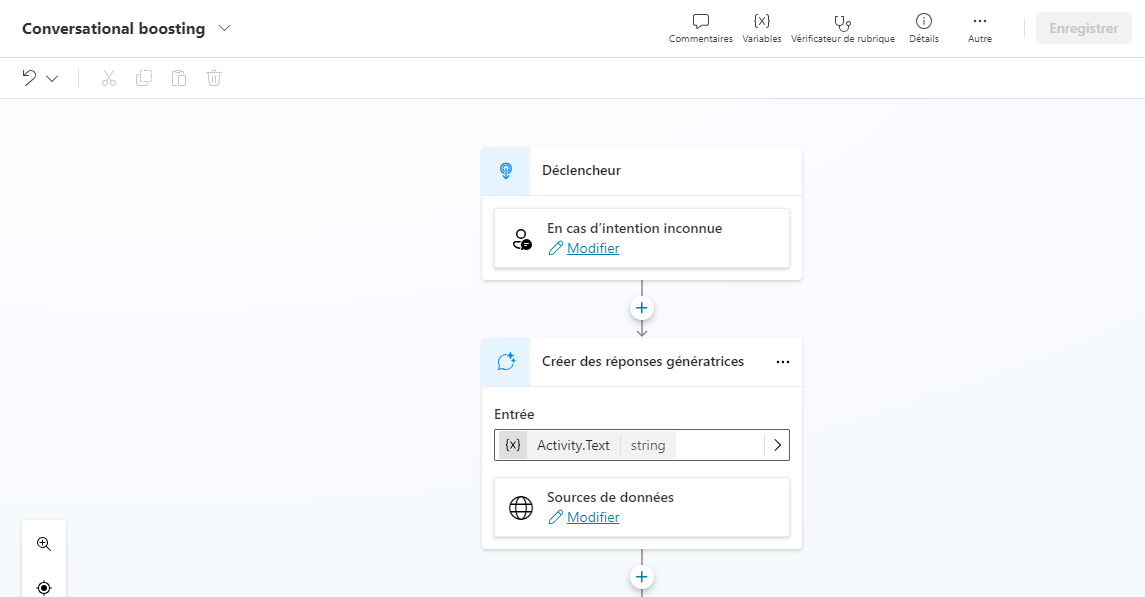Expand the Conversational boosting title dropdown
Image resolution: width=1145 pixels, height=597 pixels.
point(225,28)
